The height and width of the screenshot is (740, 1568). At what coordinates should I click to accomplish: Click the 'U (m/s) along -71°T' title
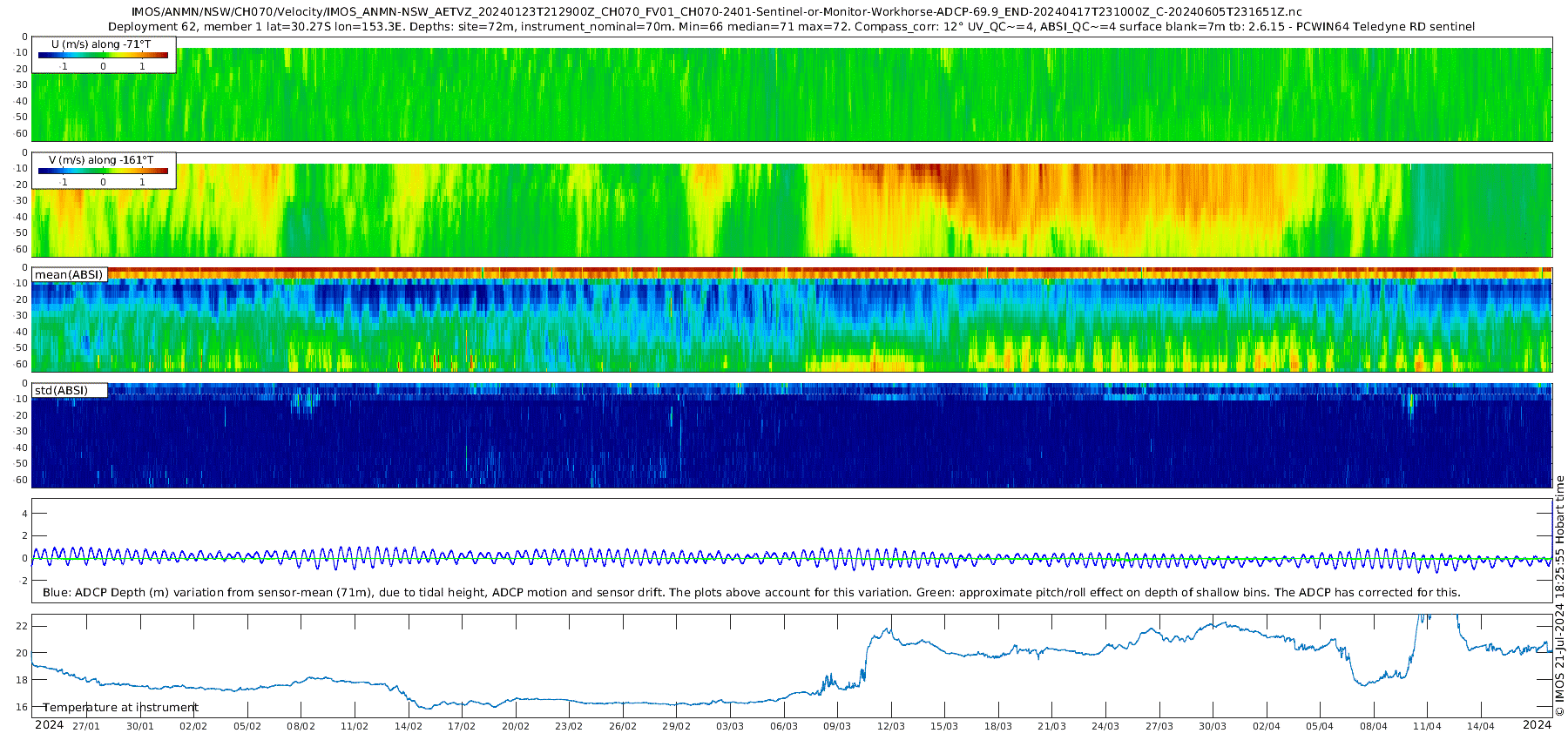pyautogui.click(x=101, y=44)
